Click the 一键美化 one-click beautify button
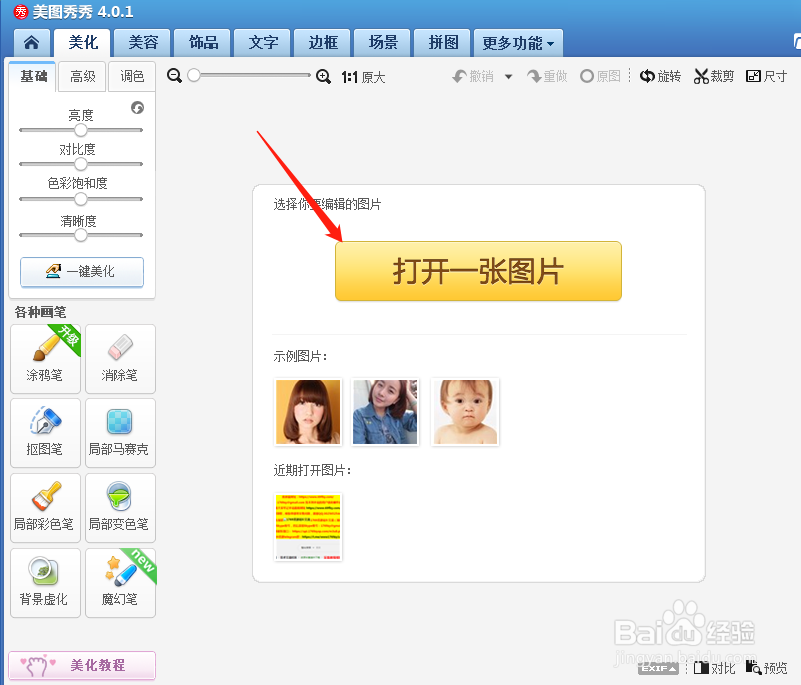The image size is (801, 685). click(x=82, y=272)
